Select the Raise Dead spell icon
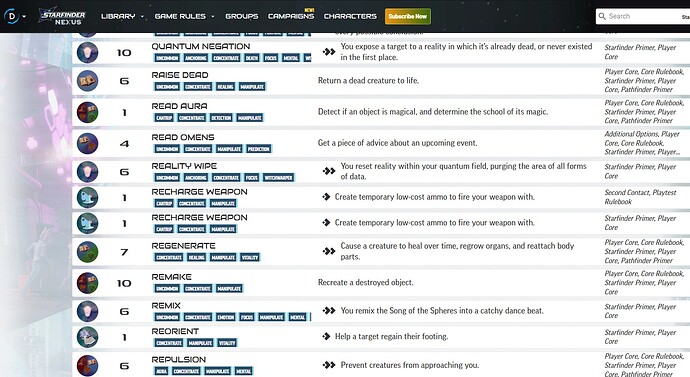The height and width of the screenshot is (377, 690). pos(87,81)
